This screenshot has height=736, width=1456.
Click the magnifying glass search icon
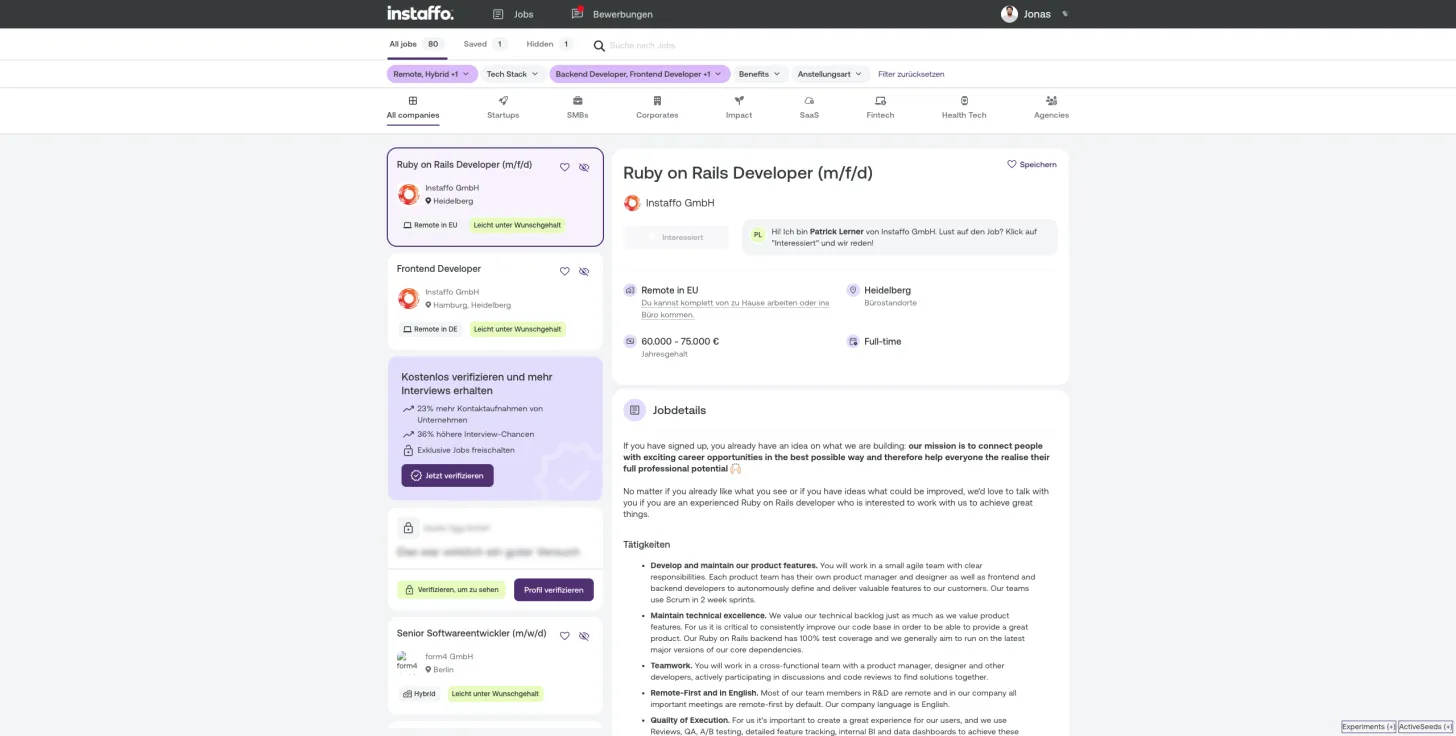click(x=599, y=45)
